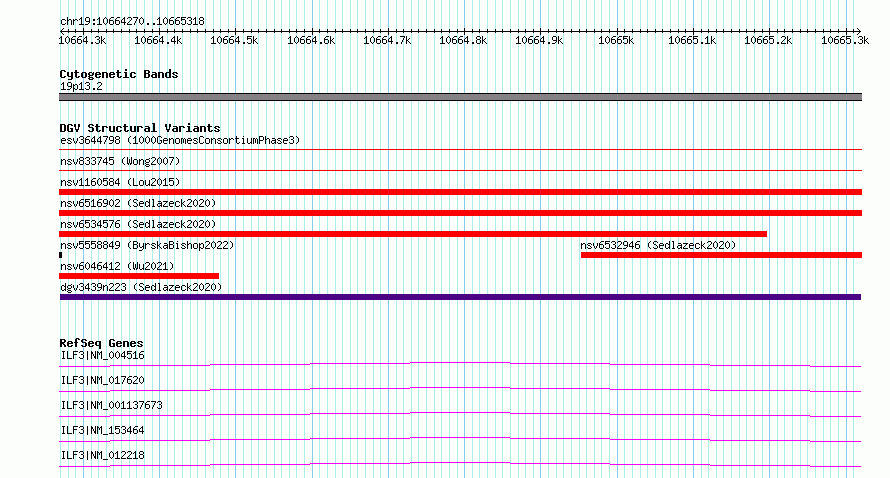
Task: Open nsv6532946 (Sedlazeck2020) variant label
Action: [658, 245]
